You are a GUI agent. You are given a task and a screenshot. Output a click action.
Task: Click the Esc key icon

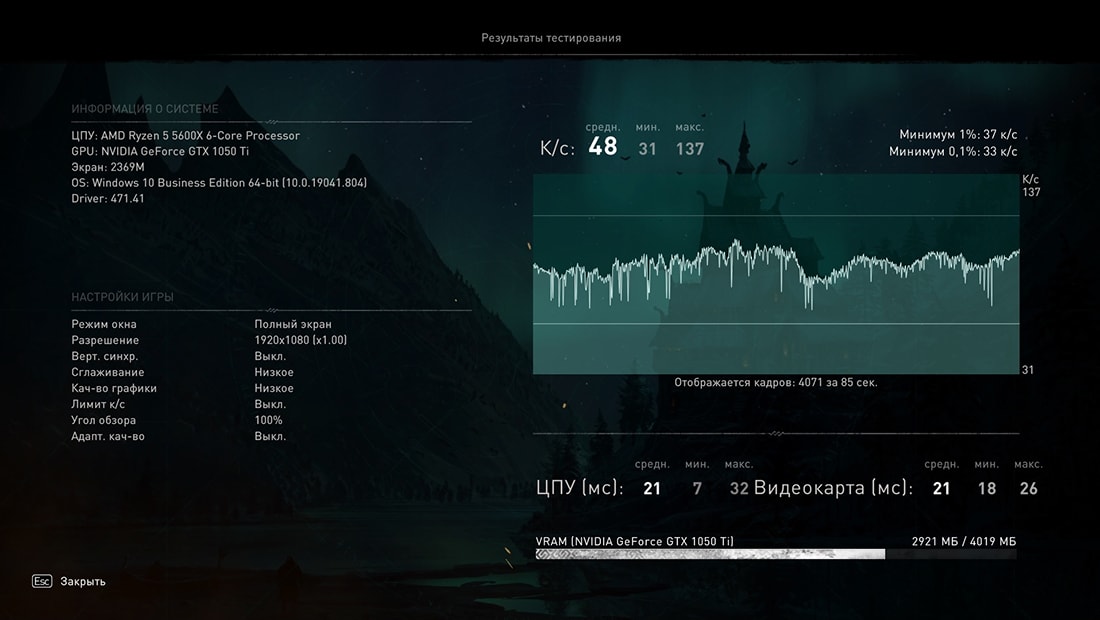[x=42, y=581]
